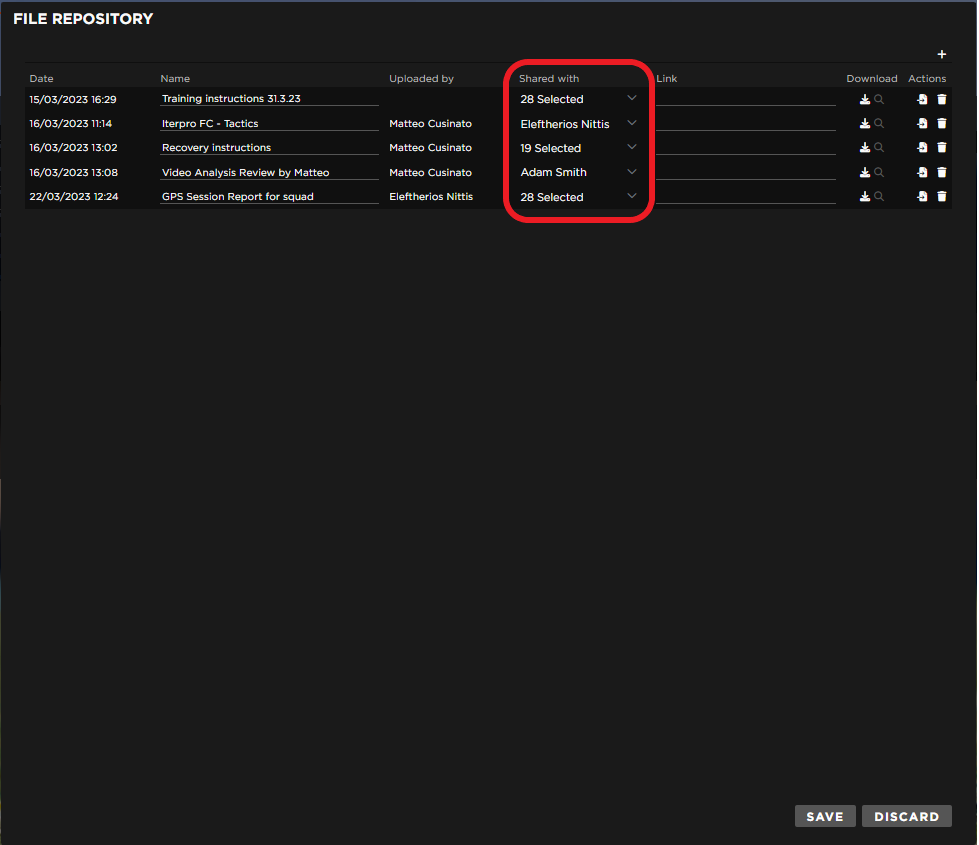The image size is (979, 845).
Task: Open the Eleftherios Nittis shared-with dropdown
Action: point(631,123)
